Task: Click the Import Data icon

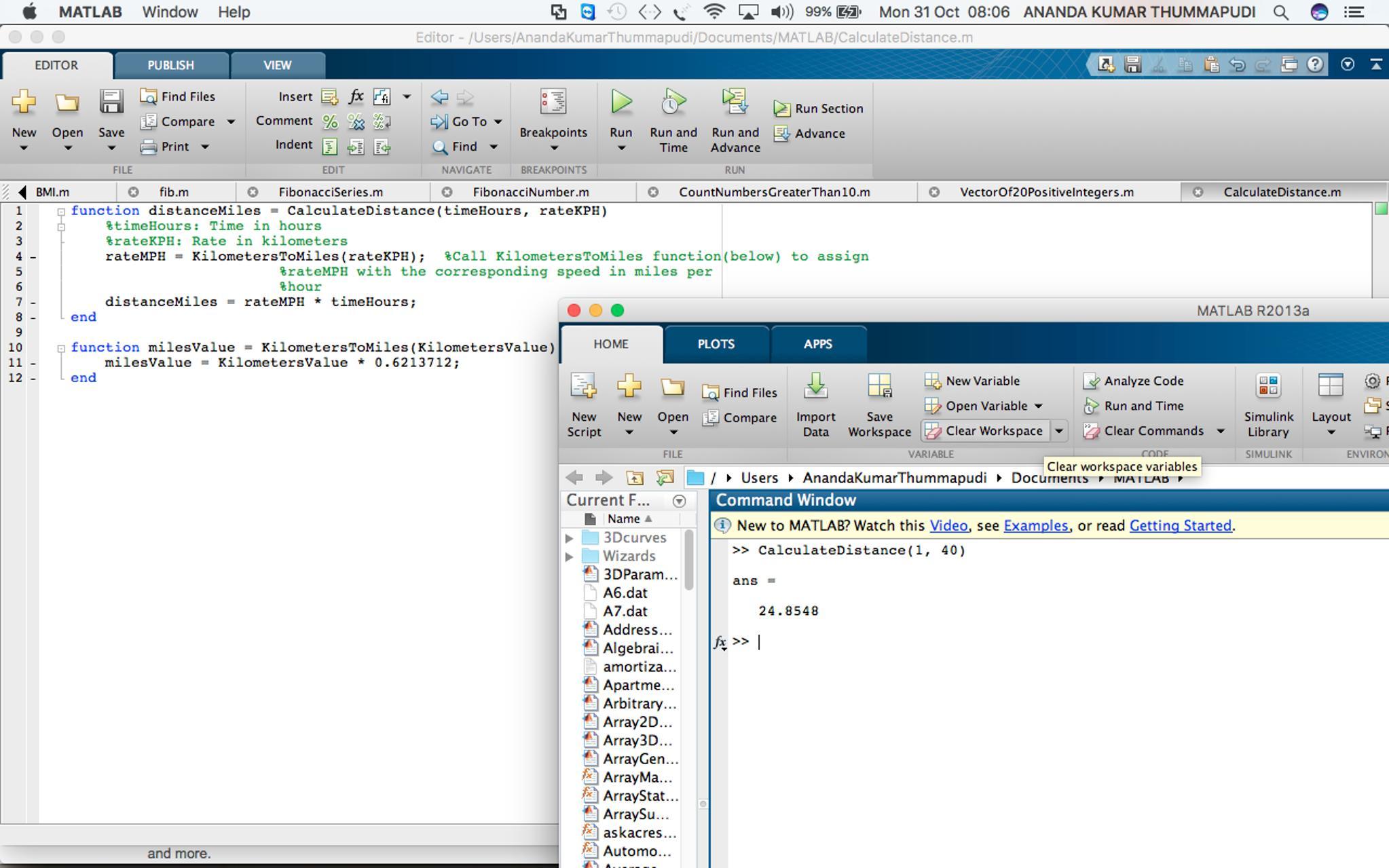Action: tap(815, 387)
